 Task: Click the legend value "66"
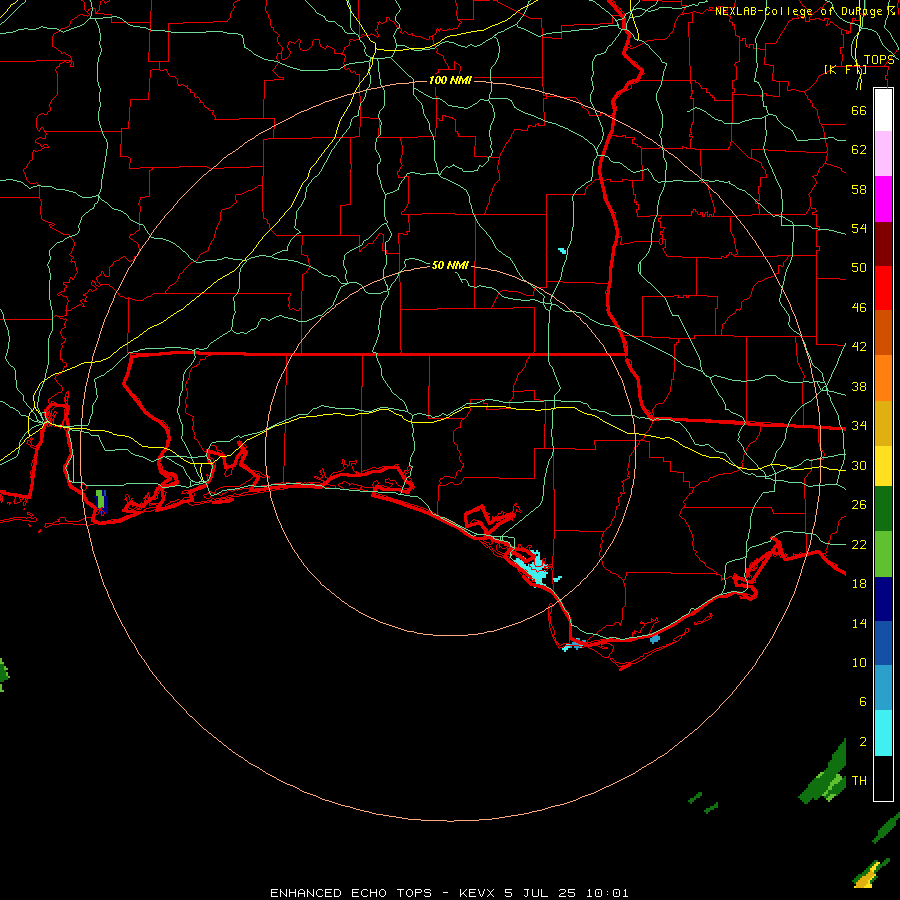tap(859, 110)
